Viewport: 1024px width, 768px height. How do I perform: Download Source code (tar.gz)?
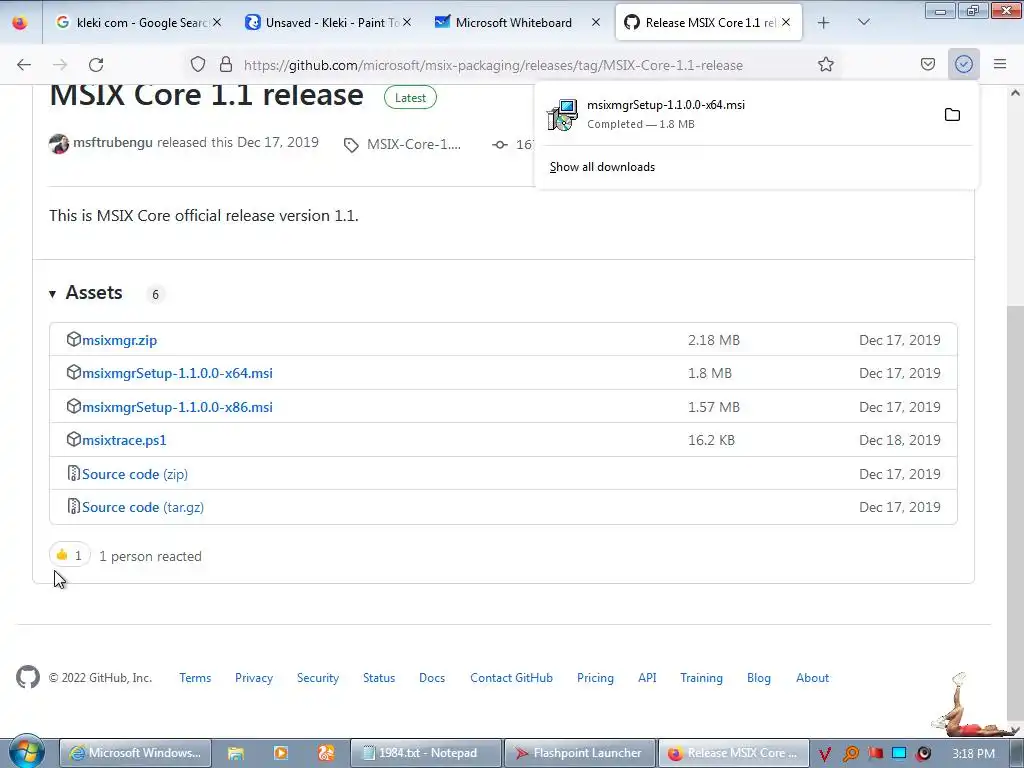tap(142, 507)
